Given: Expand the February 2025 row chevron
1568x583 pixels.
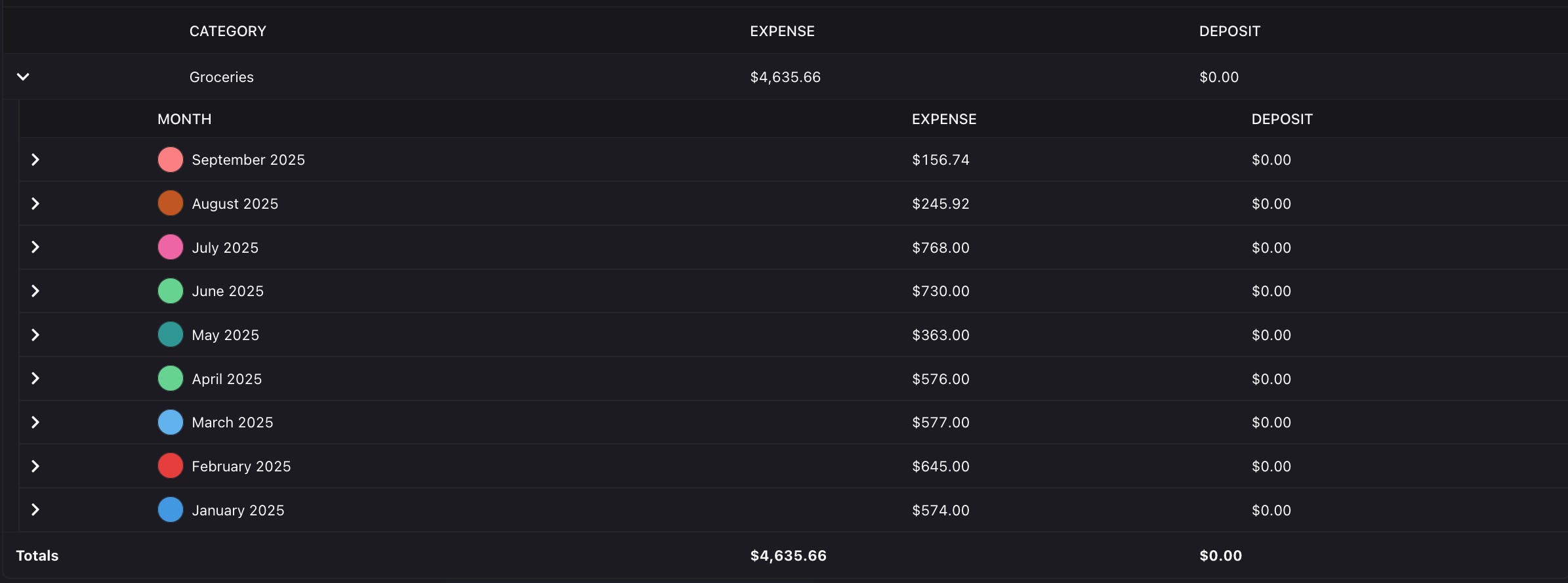Looking at the screenshot, I should tap(35, 466).
